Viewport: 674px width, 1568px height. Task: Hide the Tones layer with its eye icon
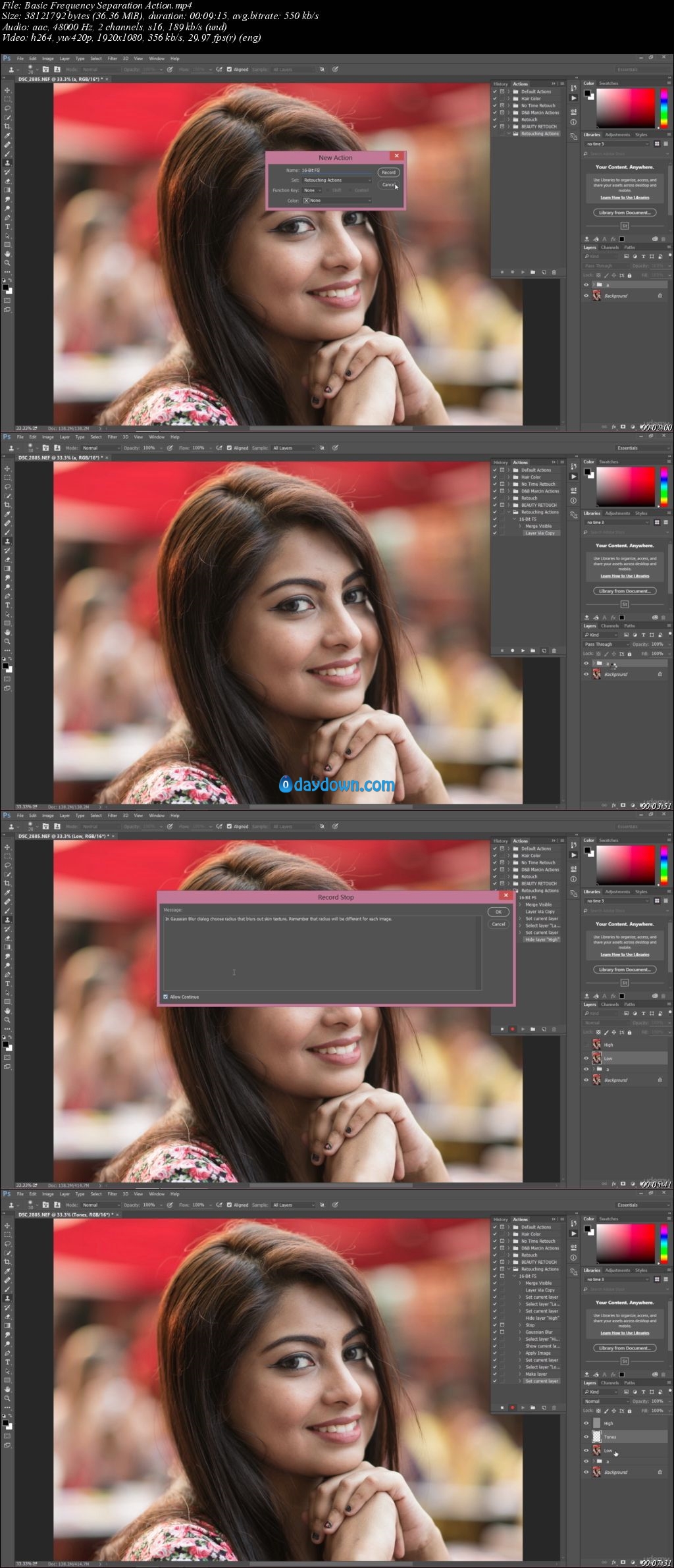pyautogui.click(x=586, y=1436)
